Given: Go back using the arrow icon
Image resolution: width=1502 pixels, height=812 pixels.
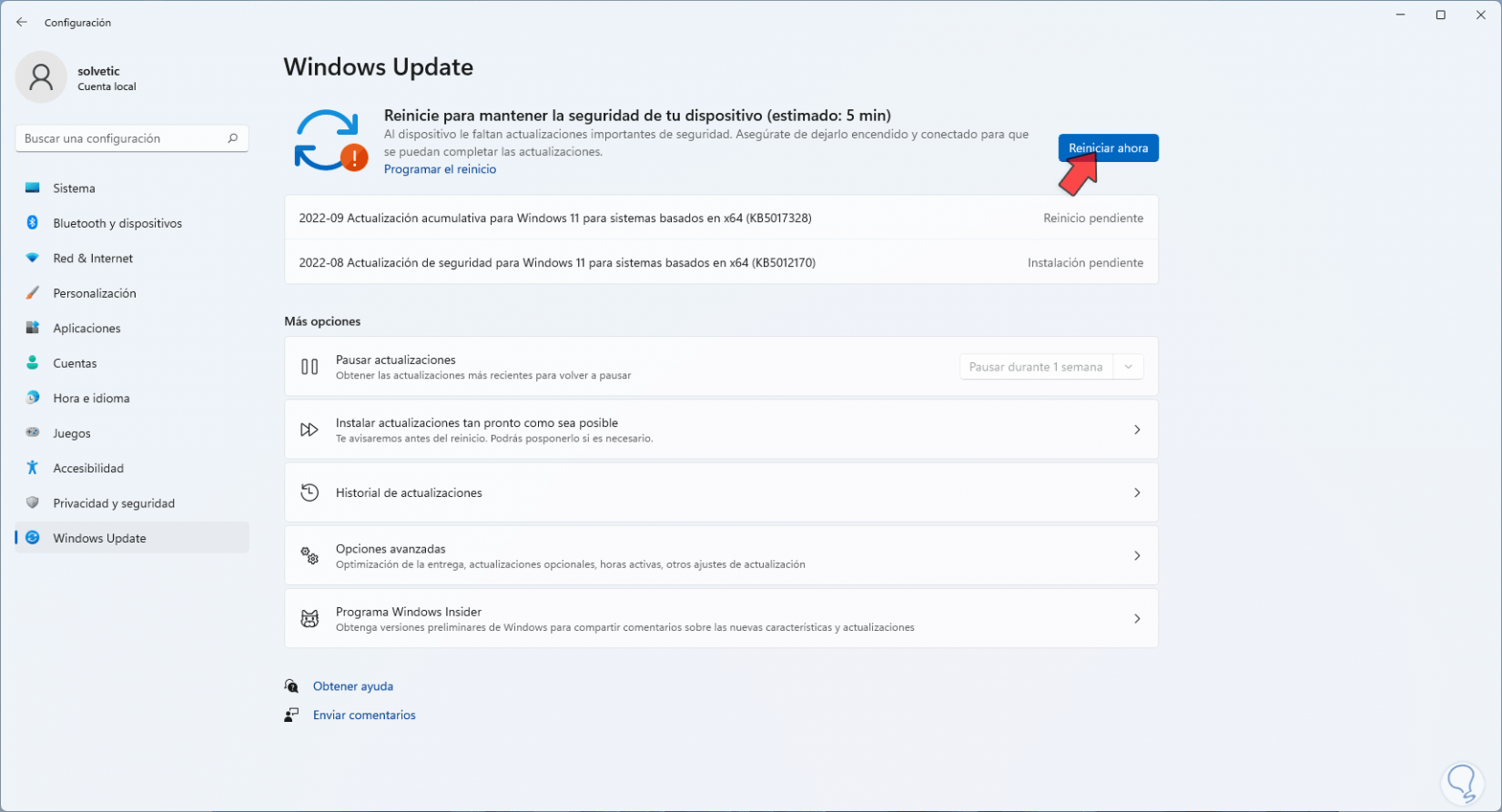Looking at the screenshot, I should (x=22, y=22).
